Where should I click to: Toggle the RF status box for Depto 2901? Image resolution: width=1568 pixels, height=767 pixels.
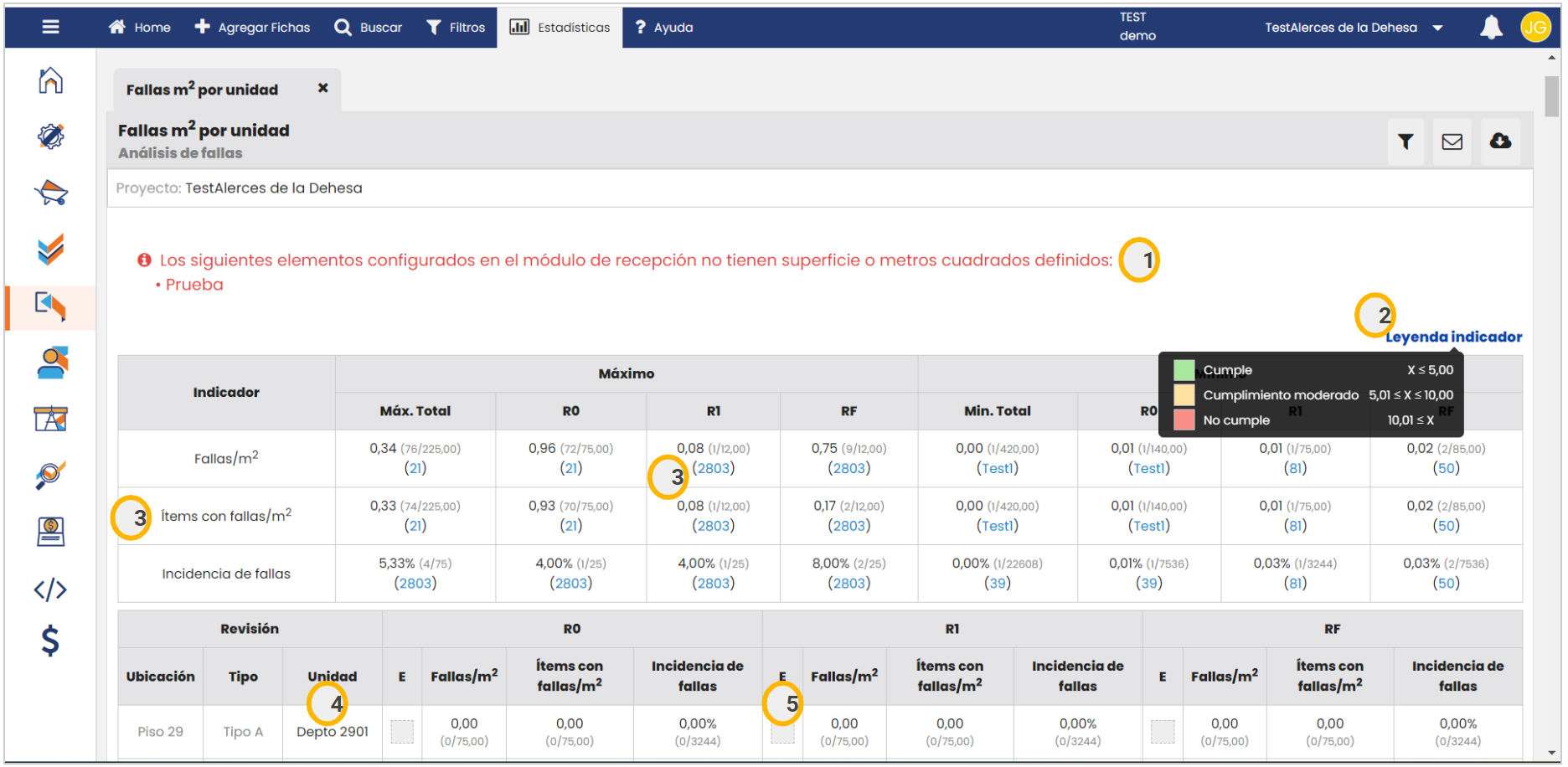click(1163, 732)
